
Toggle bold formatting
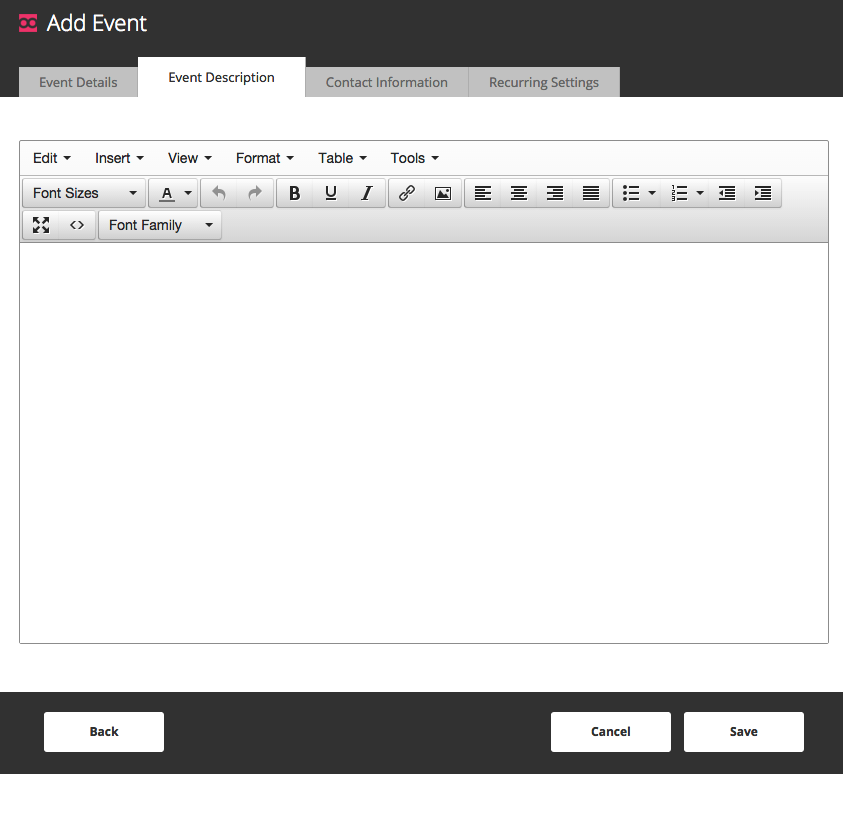click(x=295, y=193)
